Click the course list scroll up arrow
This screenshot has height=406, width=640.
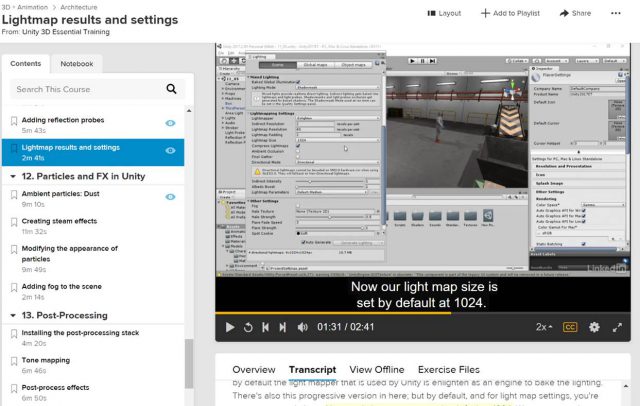[x=189, y=111]
